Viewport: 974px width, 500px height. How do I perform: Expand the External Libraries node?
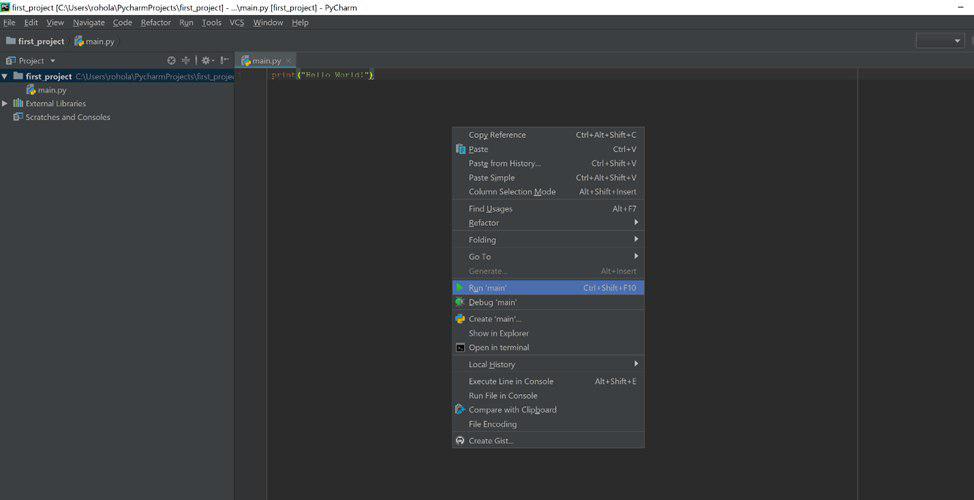point(5,104)
